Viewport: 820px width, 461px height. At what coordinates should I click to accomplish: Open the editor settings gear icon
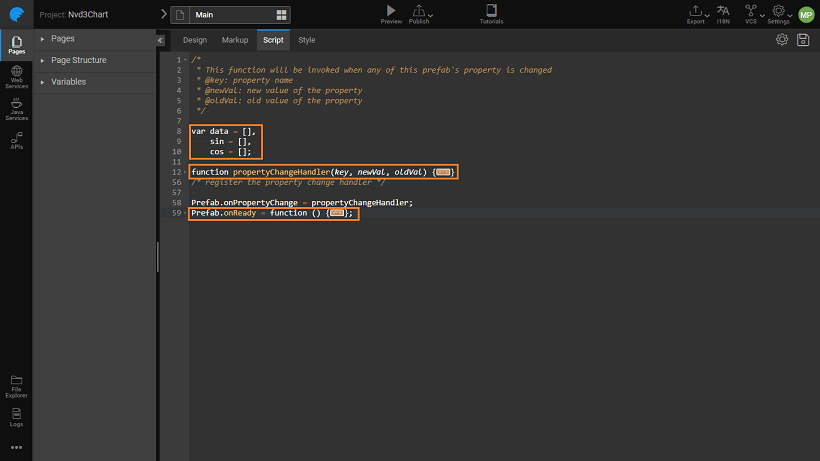pyautogui.click(x=782, y=40)
